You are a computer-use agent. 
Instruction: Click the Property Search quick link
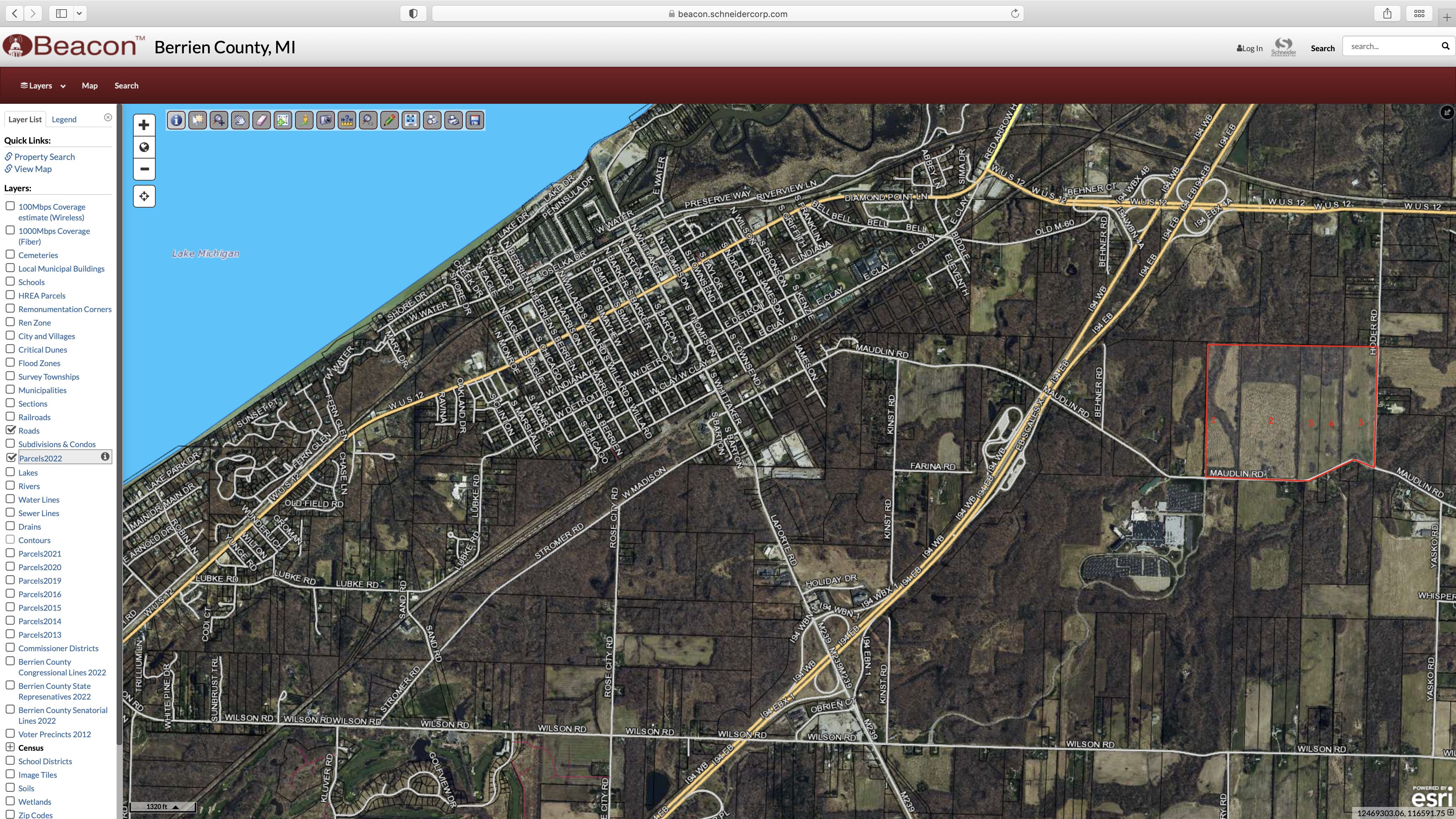tap(45, 156)
